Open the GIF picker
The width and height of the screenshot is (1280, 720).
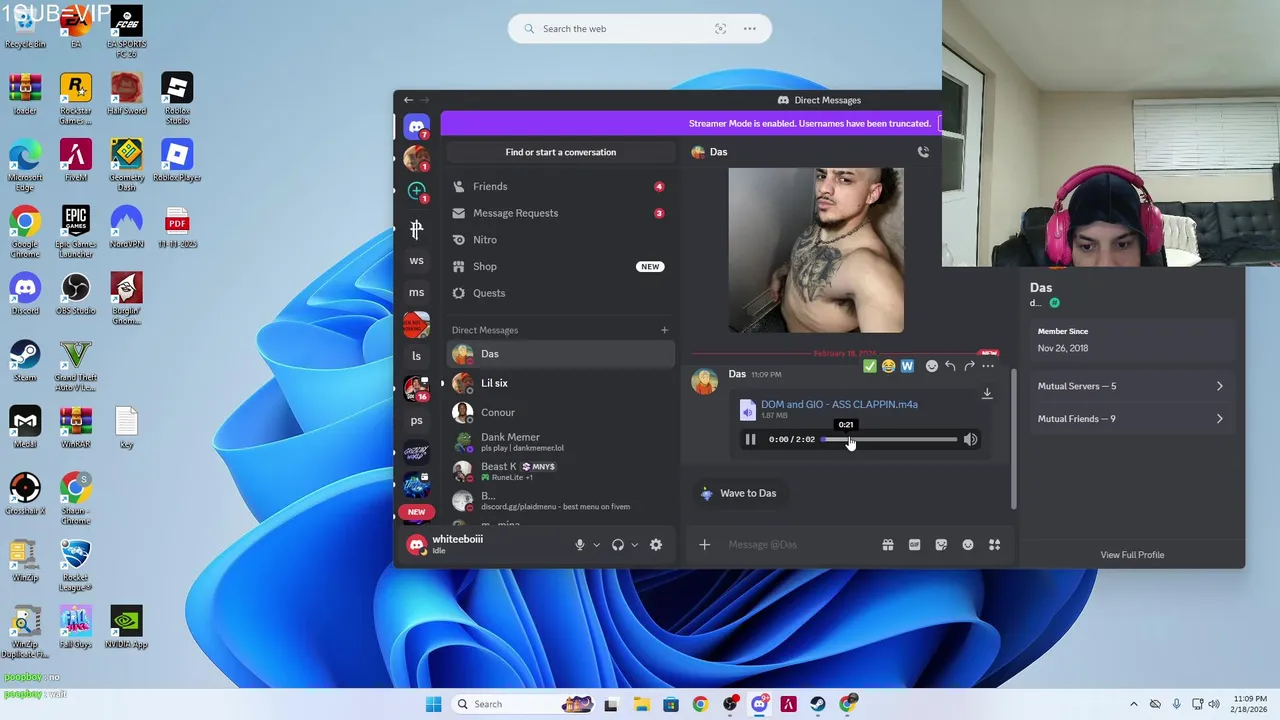click(914, 545)
